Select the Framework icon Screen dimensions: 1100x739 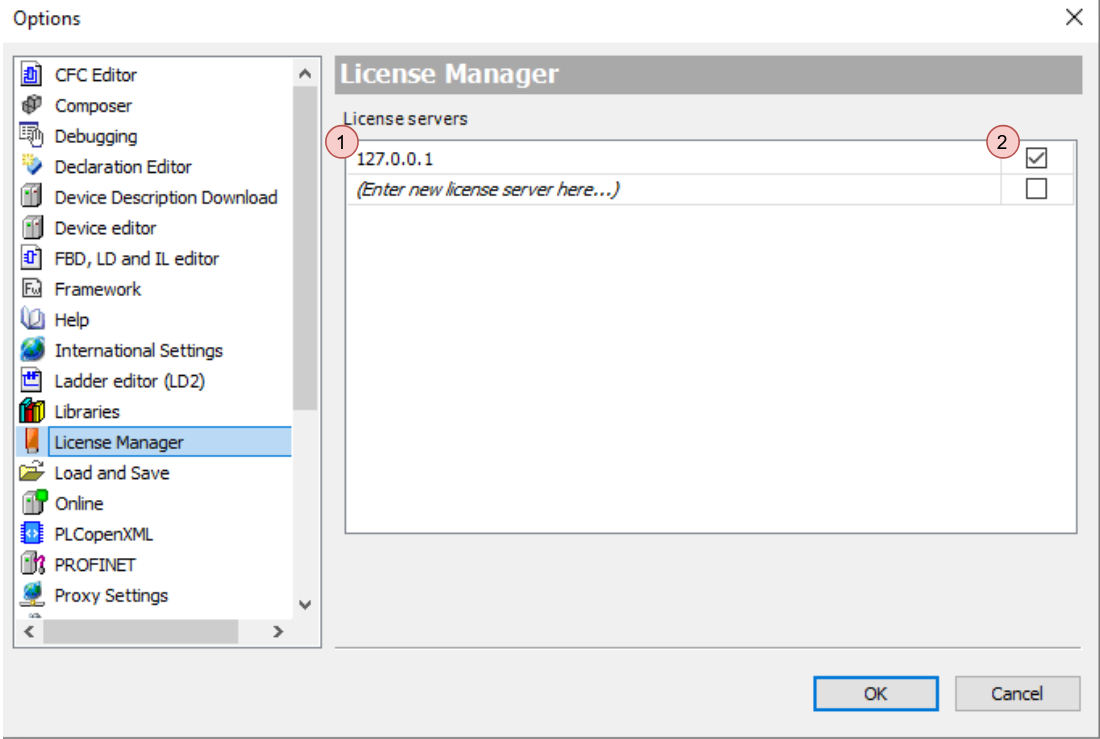coord(30,289)
